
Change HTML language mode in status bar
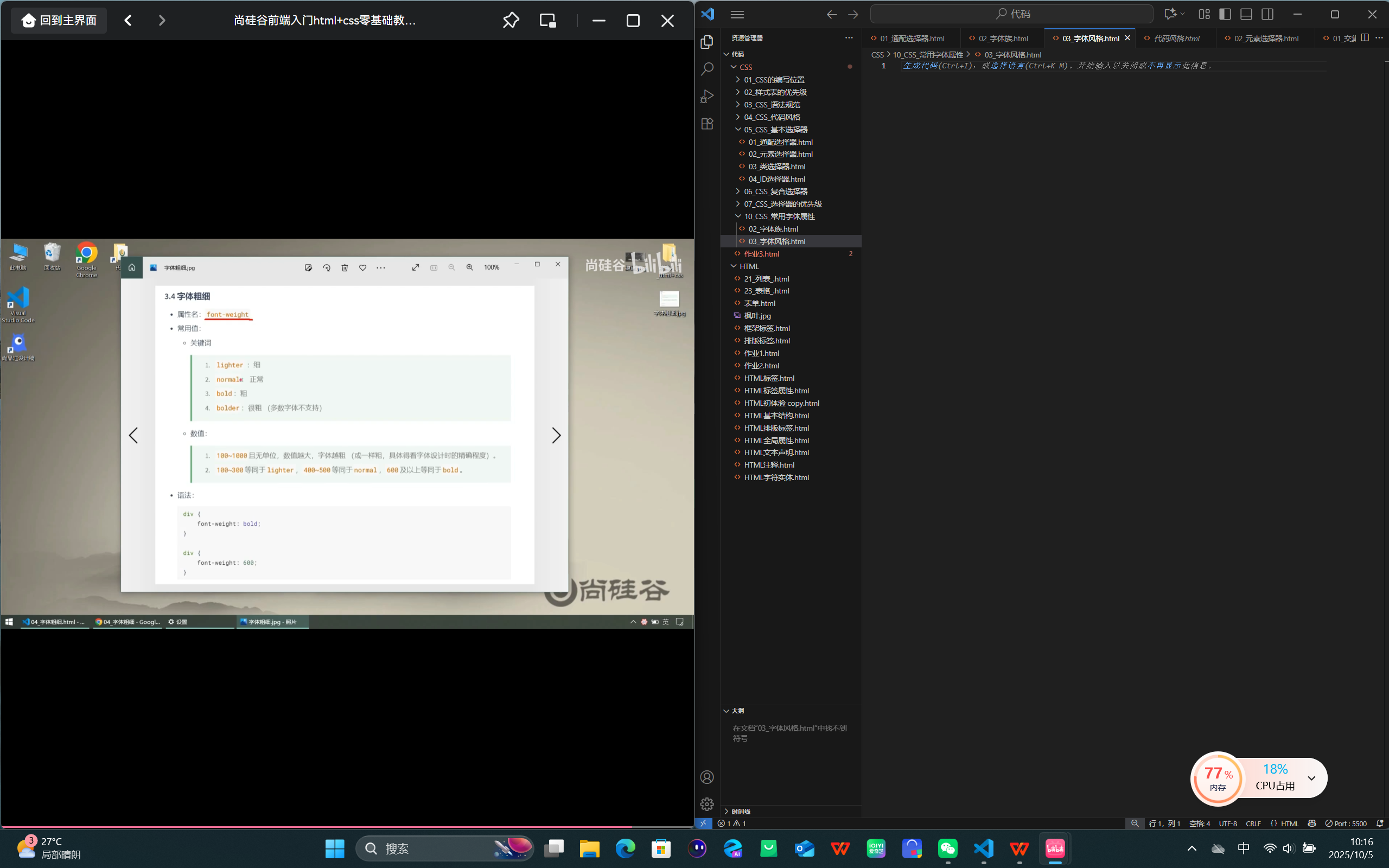coord(1284,823)
